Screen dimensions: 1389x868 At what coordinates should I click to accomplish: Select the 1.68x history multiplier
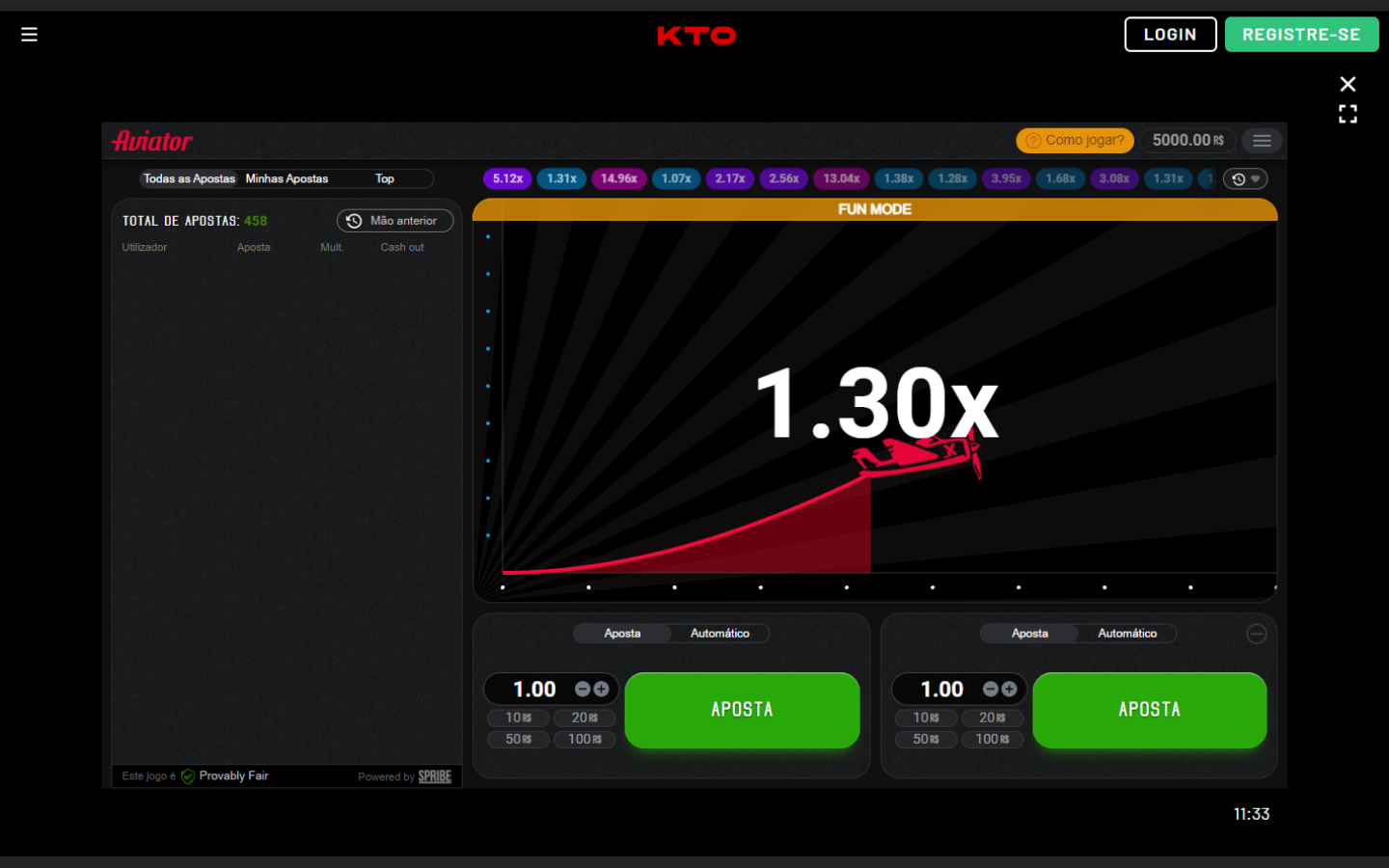point(1060,178)
